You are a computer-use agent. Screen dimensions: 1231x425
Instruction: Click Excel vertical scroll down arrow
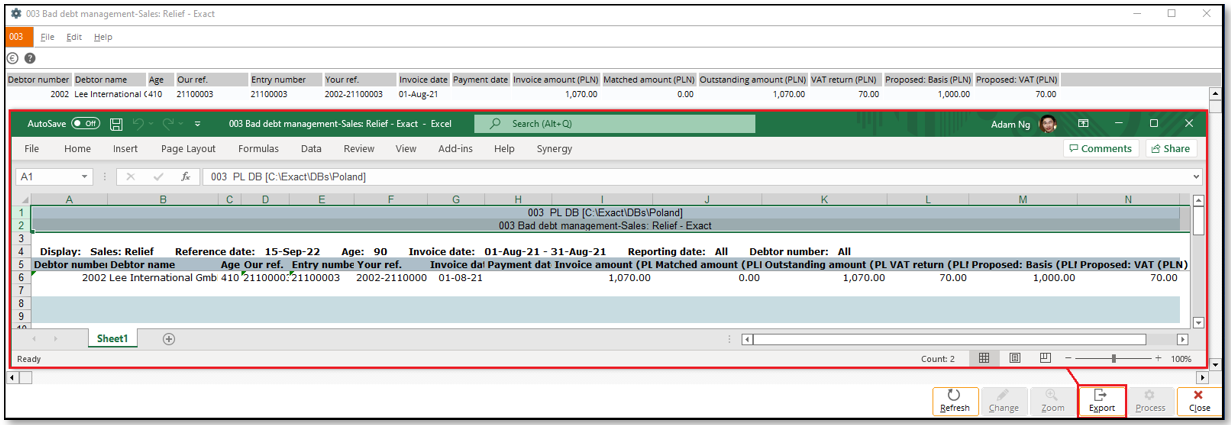click(x=1199, y=323)
